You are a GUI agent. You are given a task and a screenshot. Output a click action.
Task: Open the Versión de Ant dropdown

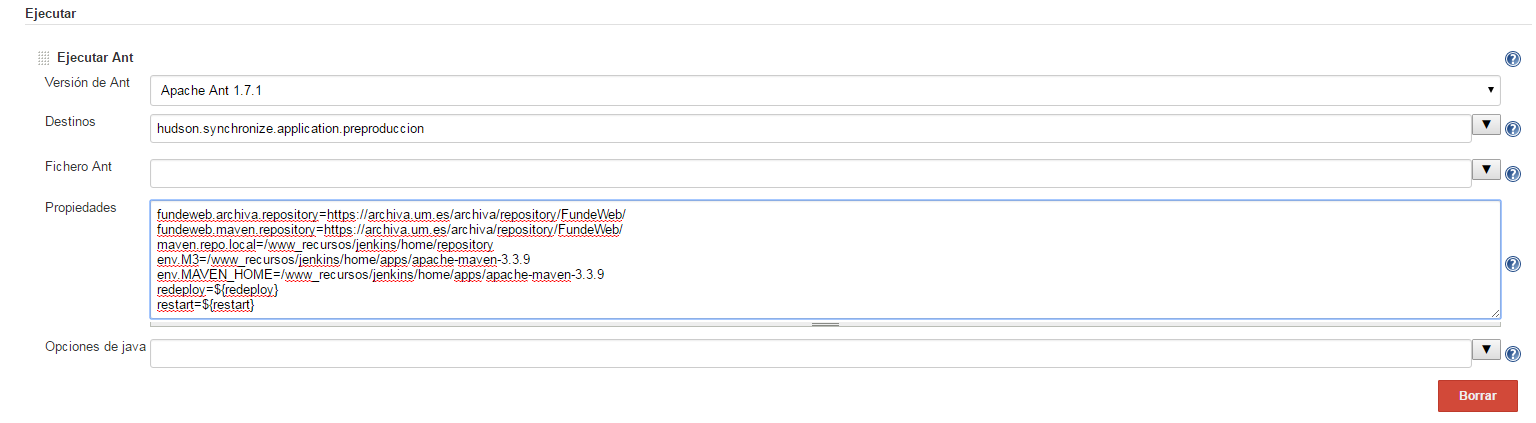point(825,91)
